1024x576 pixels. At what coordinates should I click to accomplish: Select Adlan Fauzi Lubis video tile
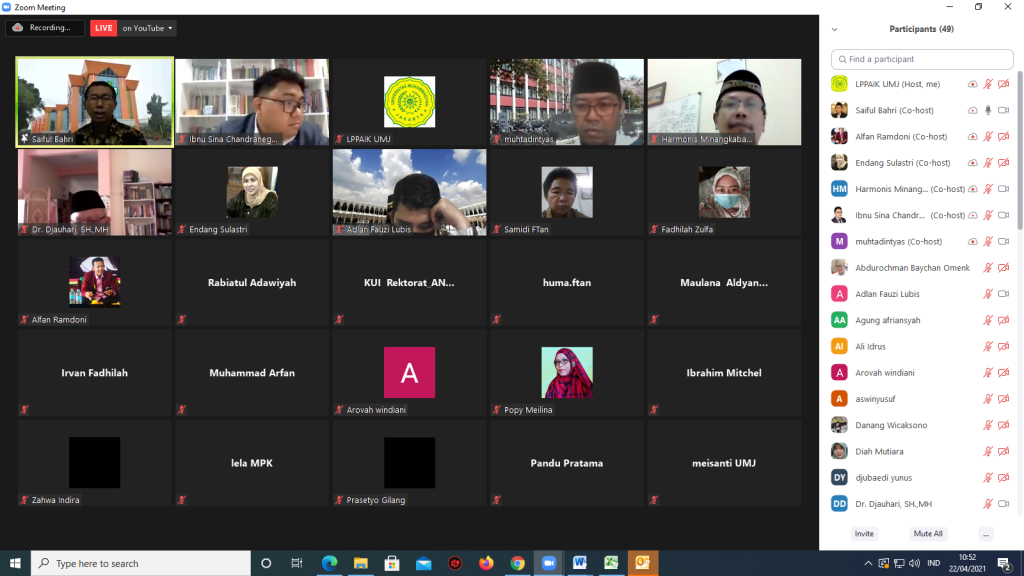point(409,192)
